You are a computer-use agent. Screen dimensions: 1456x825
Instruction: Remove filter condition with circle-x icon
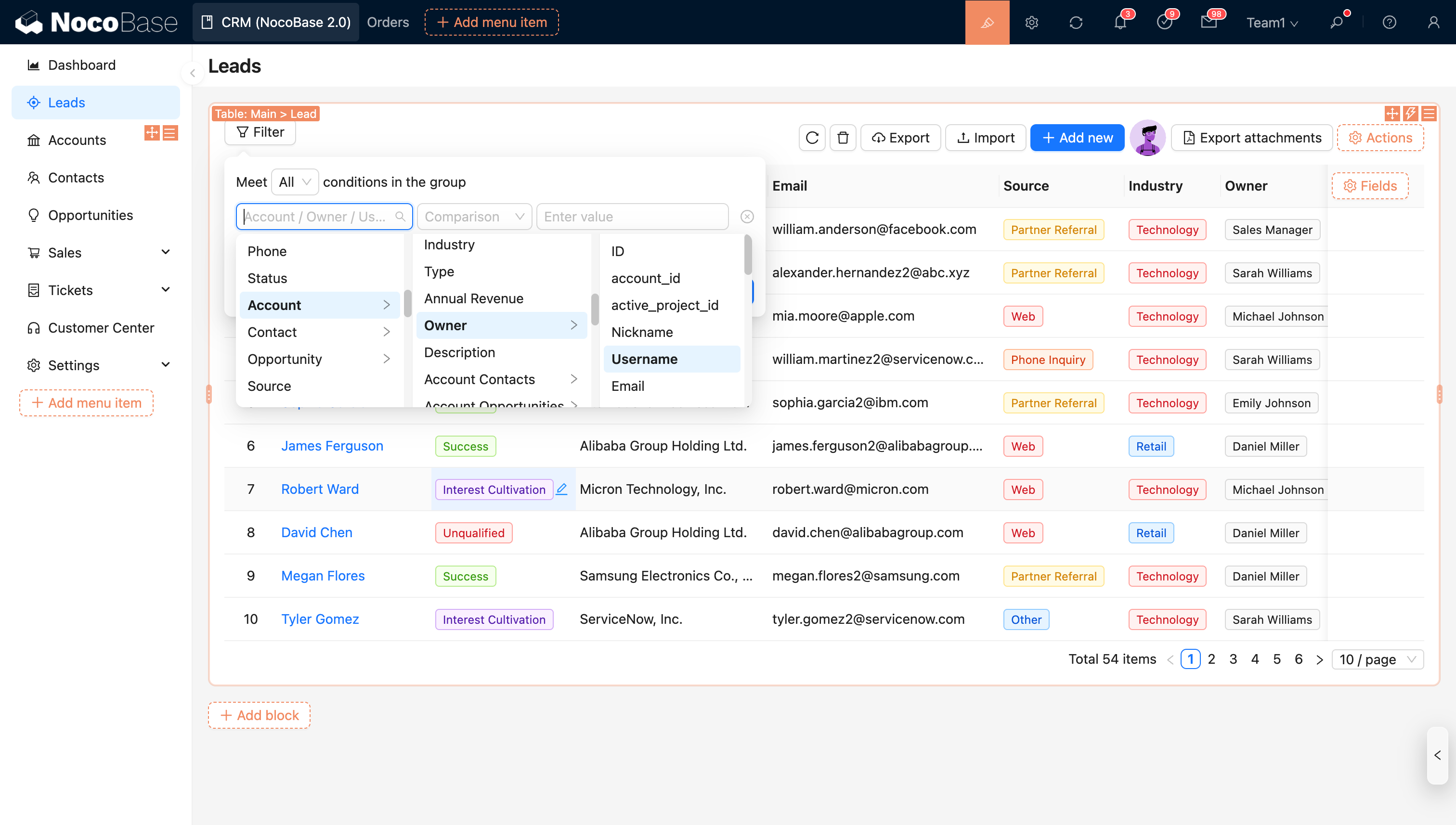(x=747, y=217)
